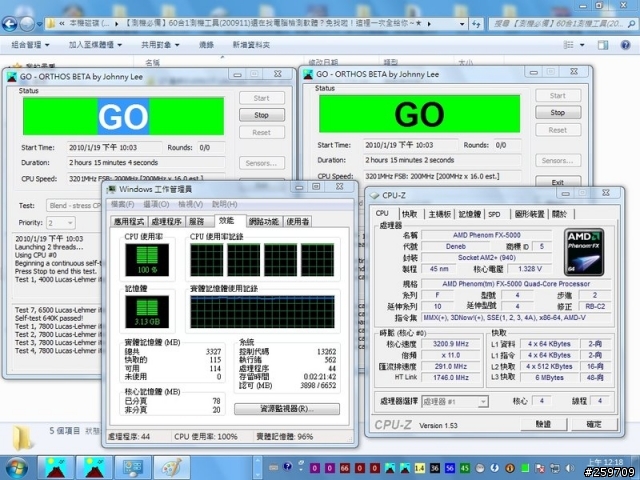
Task: Click Stop in the left ORTHOS window
Action: click(262, 115)
